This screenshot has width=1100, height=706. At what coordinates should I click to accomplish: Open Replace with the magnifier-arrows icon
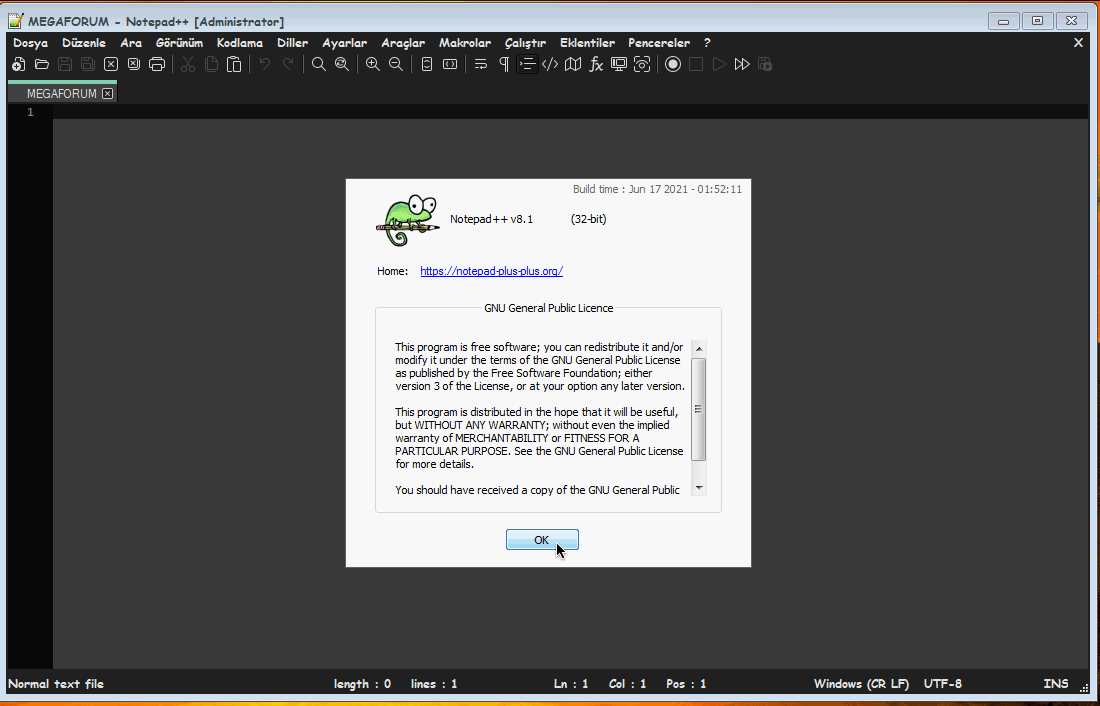[x=342, y=65]
